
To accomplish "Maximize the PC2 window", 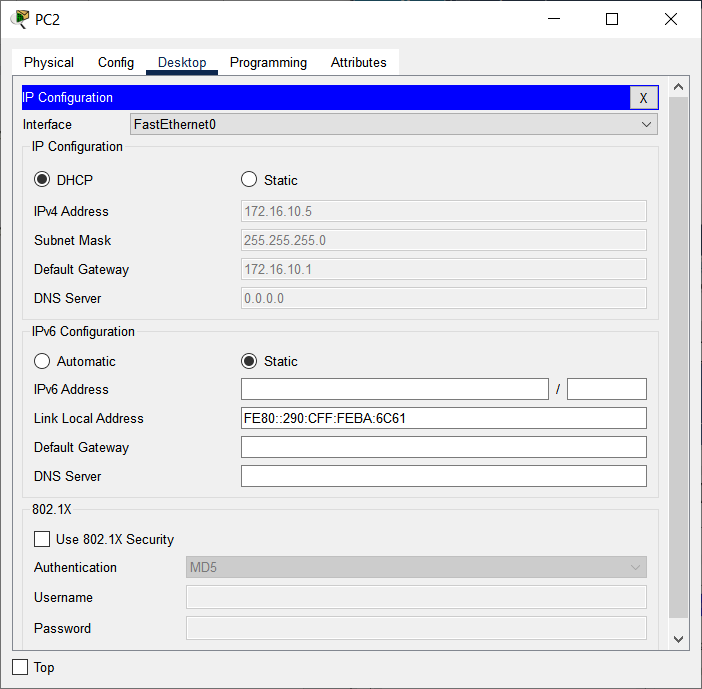I will [612, 19].
